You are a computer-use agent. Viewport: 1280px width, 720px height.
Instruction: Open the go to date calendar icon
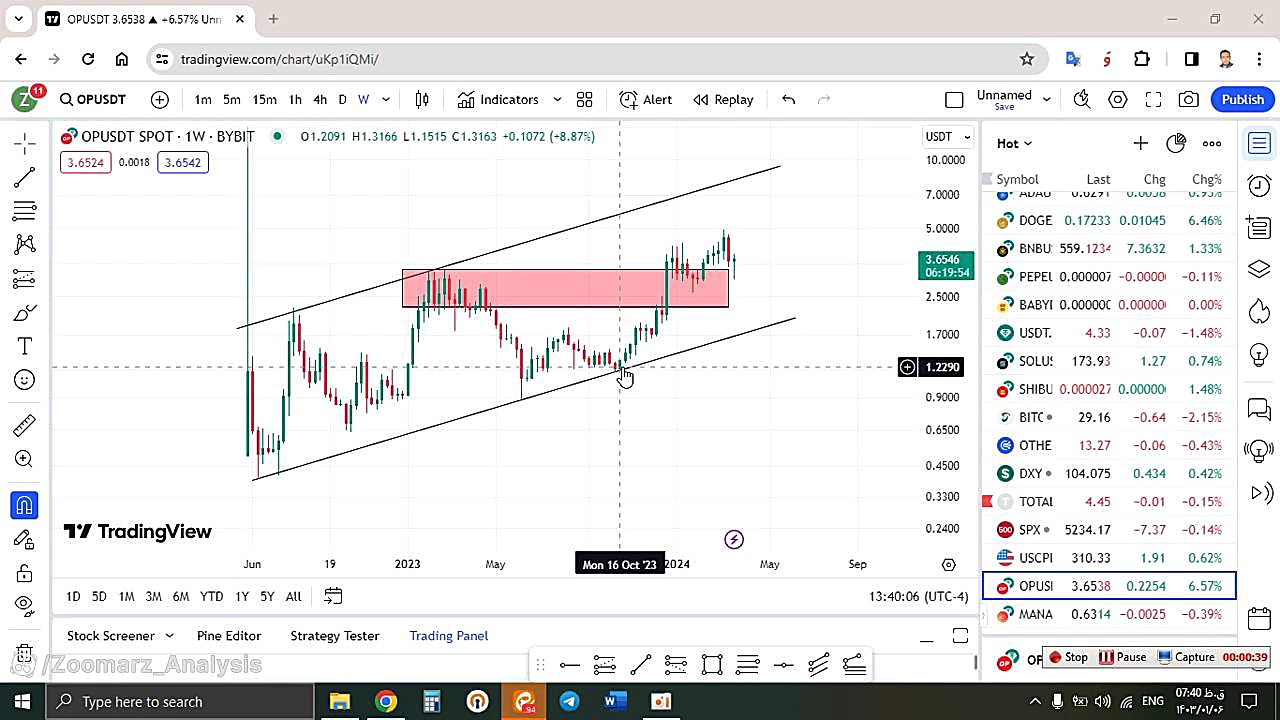click(333, 596)
